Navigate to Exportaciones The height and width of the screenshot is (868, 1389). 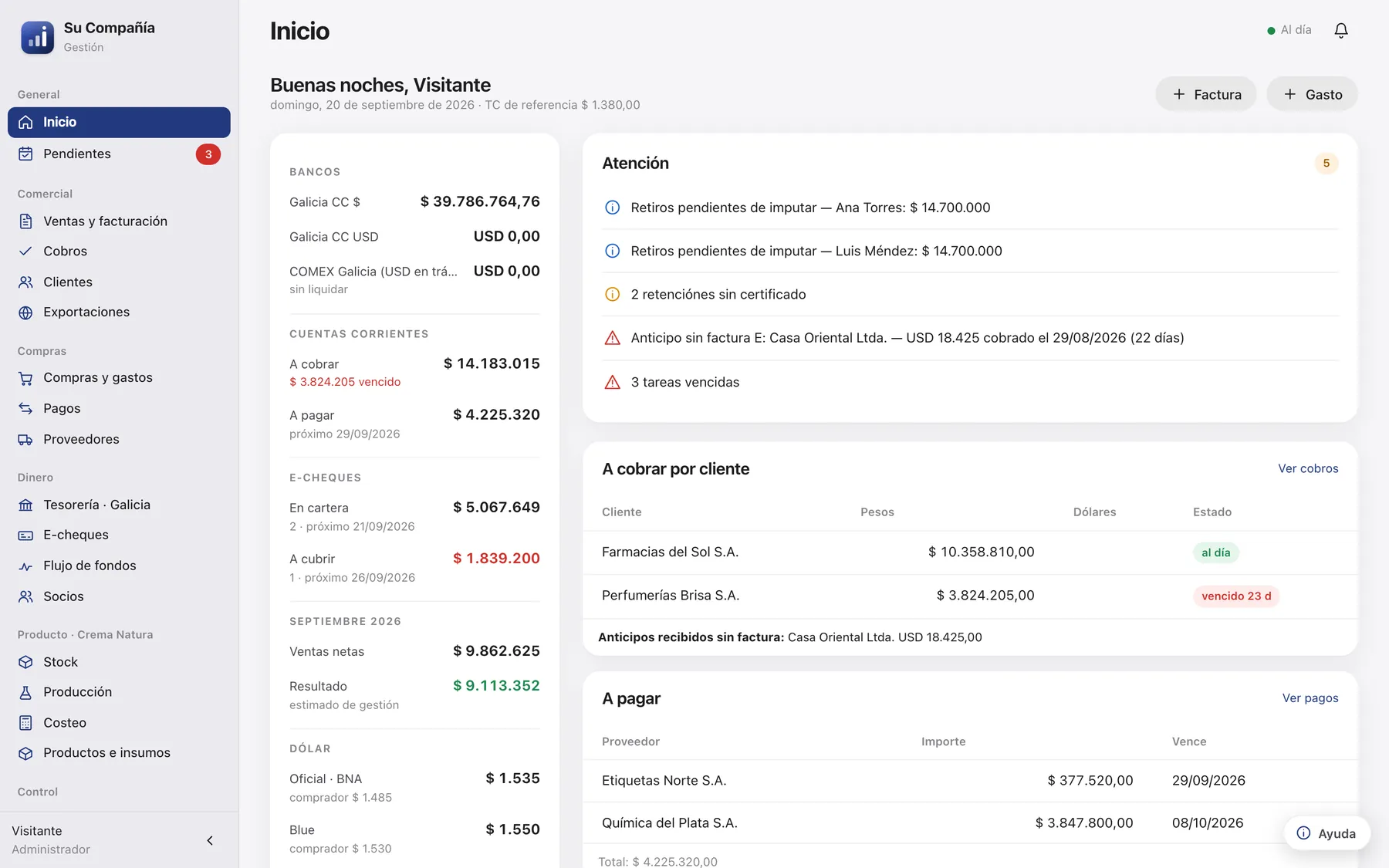(x=119, y=312)
